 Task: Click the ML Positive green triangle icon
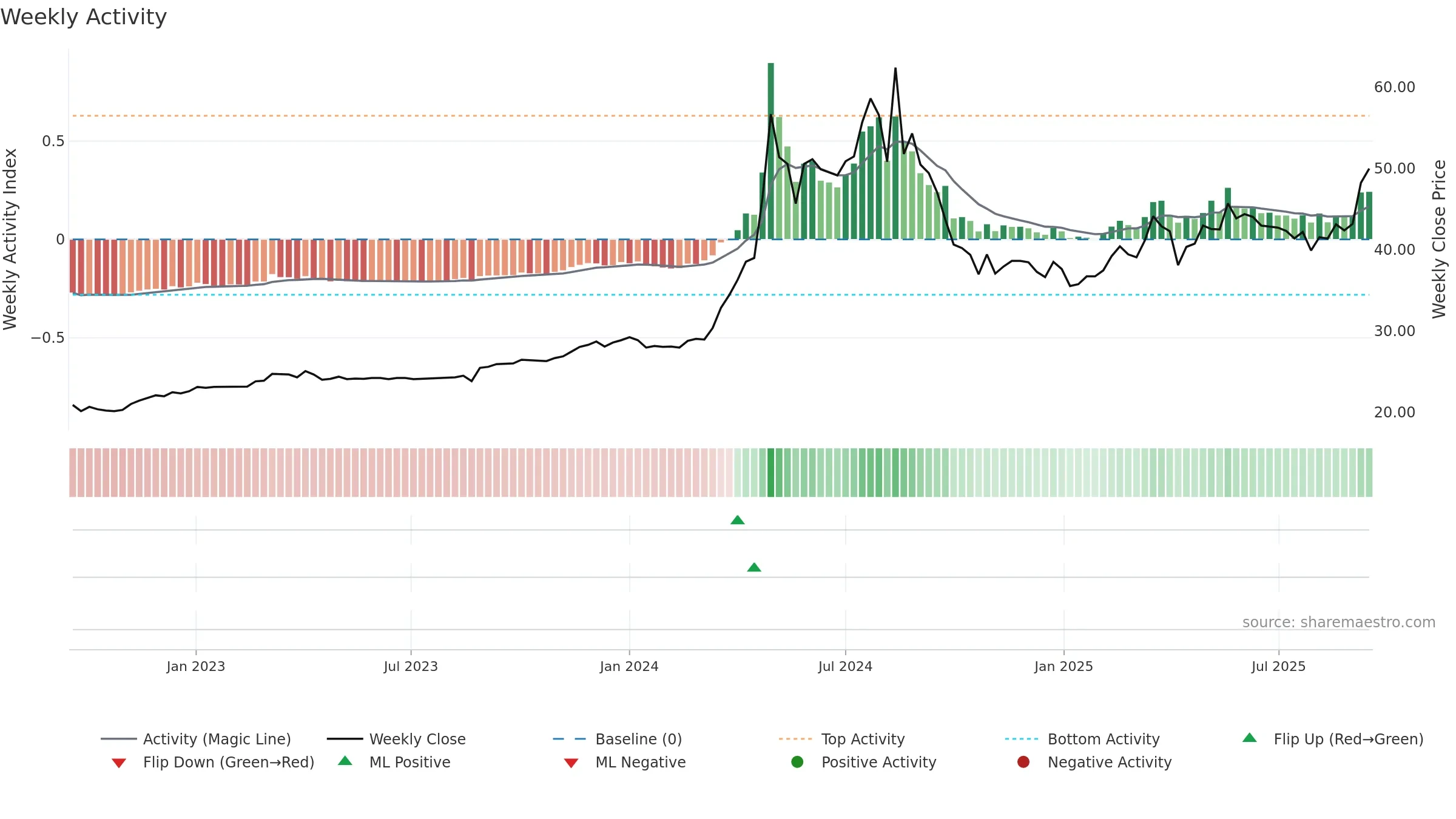[x=345, y=761]
